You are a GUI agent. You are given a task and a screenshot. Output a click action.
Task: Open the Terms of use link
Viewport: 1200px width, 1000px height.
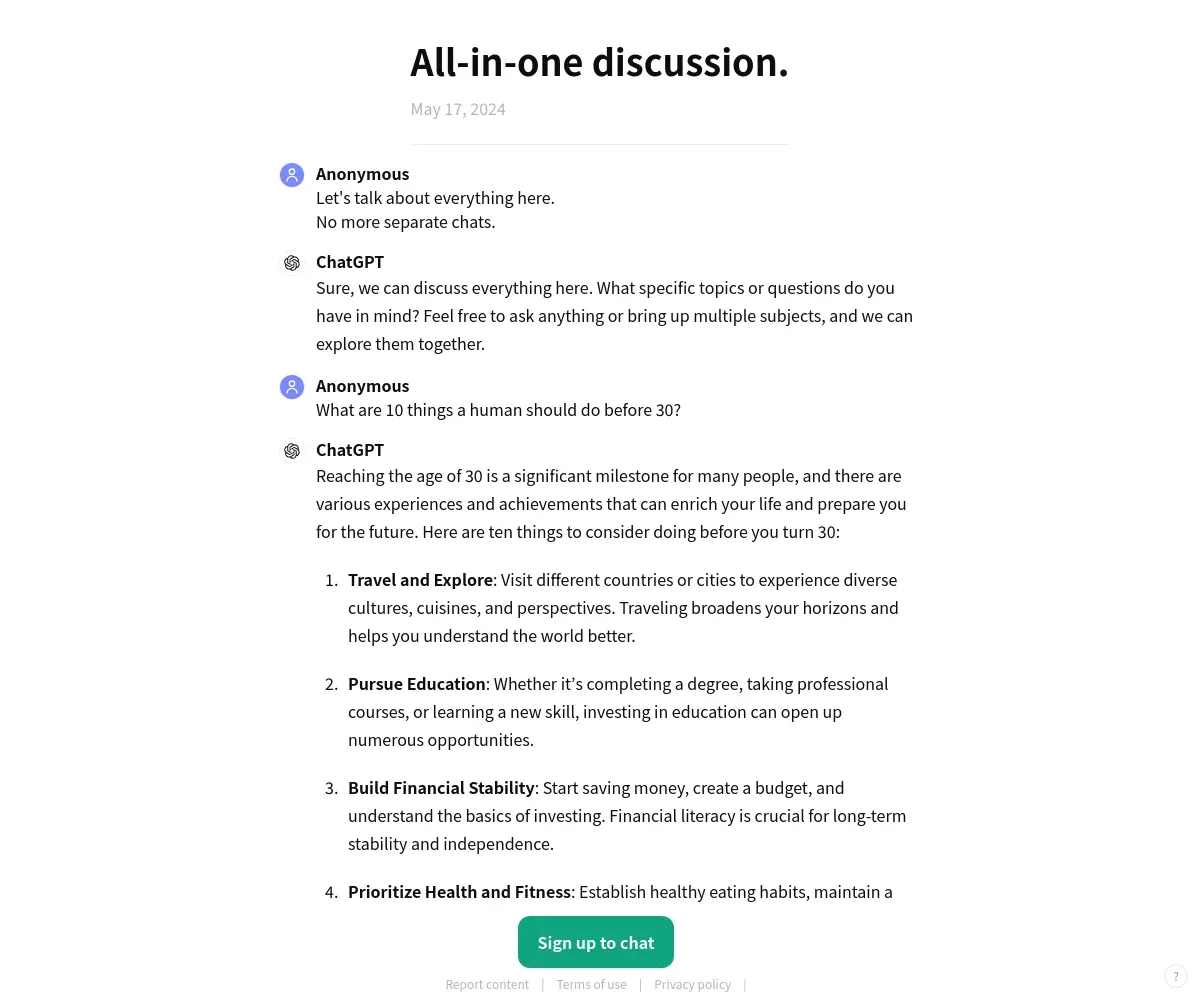point(592,984)
